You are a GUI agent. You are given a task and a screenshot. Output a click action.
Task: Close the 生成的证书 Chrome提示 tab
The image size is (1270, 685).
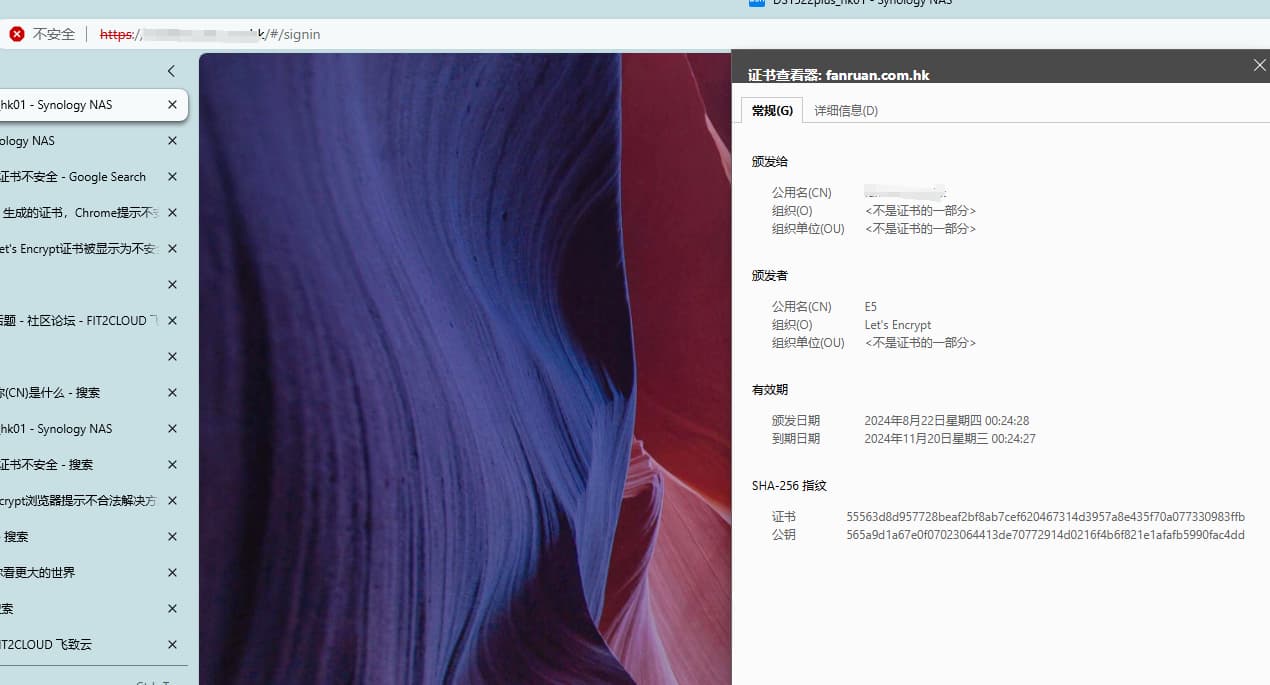172,213
